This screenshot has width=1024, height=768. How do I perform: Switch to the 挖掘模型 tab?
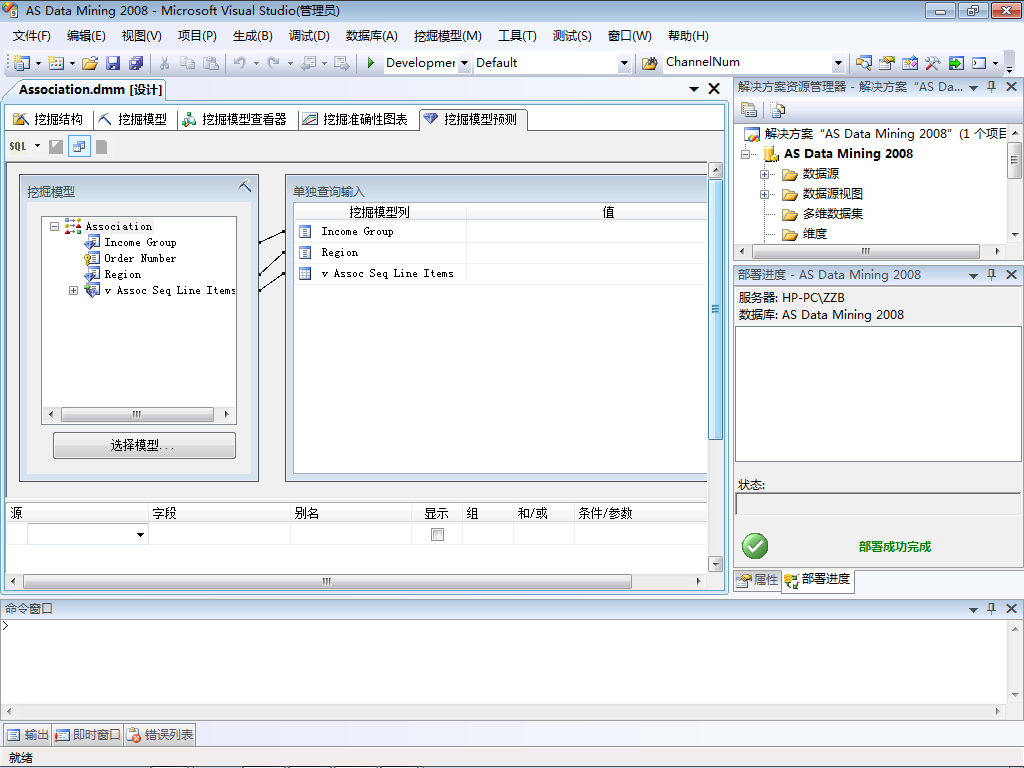pyautogui.click(x=133, y=119)
